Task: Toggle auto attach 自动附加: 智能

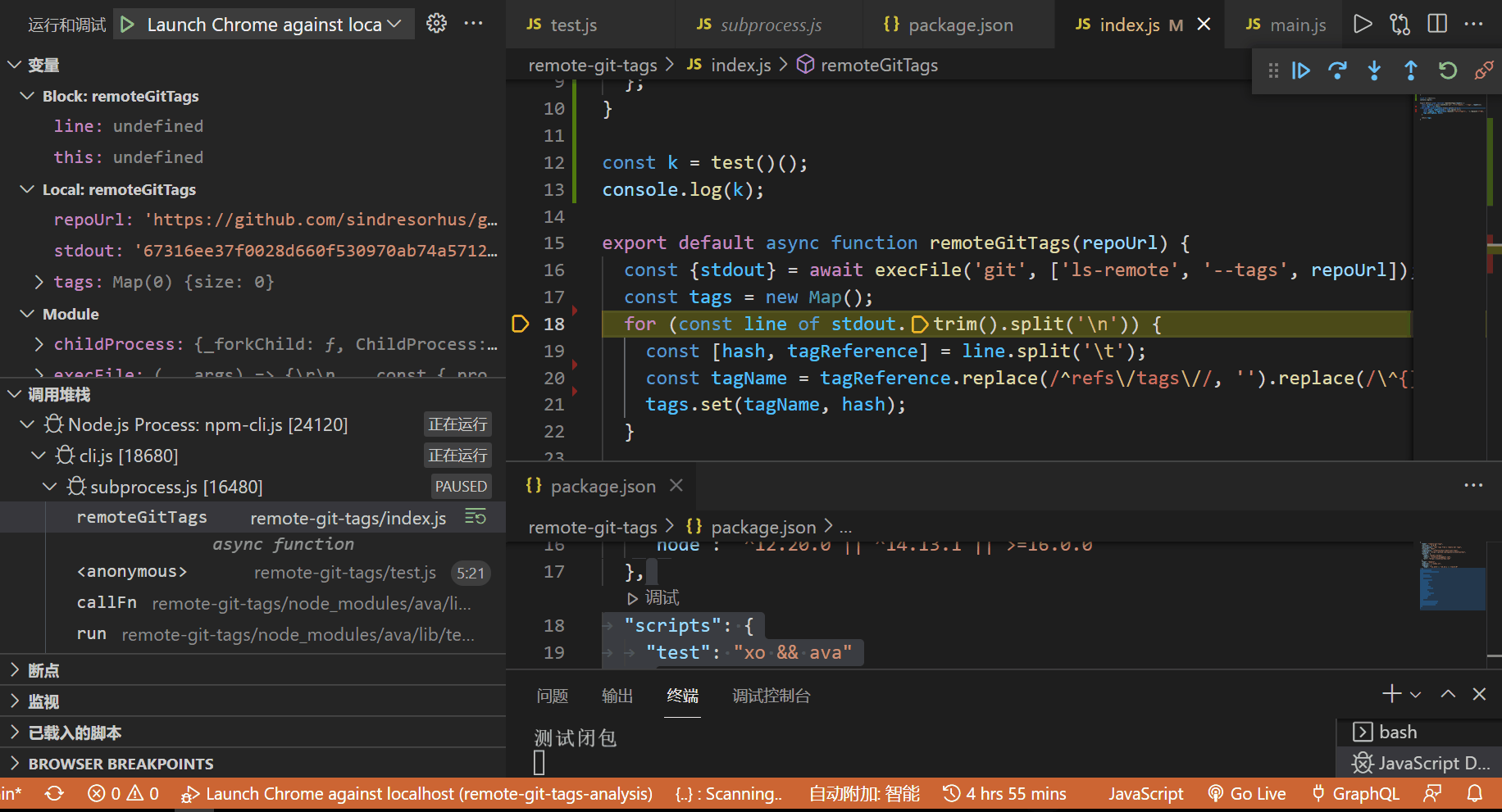Action: [864, 794]
